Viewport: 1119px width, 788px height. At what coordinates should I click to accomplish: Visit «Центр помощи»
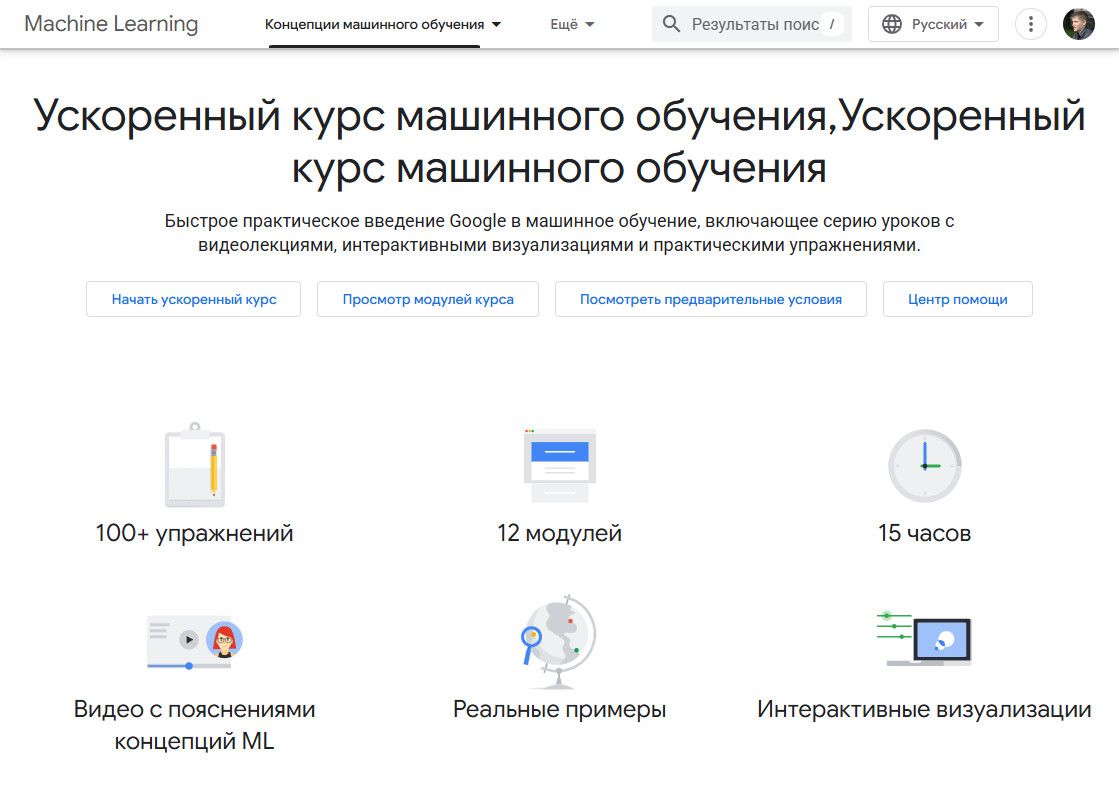click(957, 298)
